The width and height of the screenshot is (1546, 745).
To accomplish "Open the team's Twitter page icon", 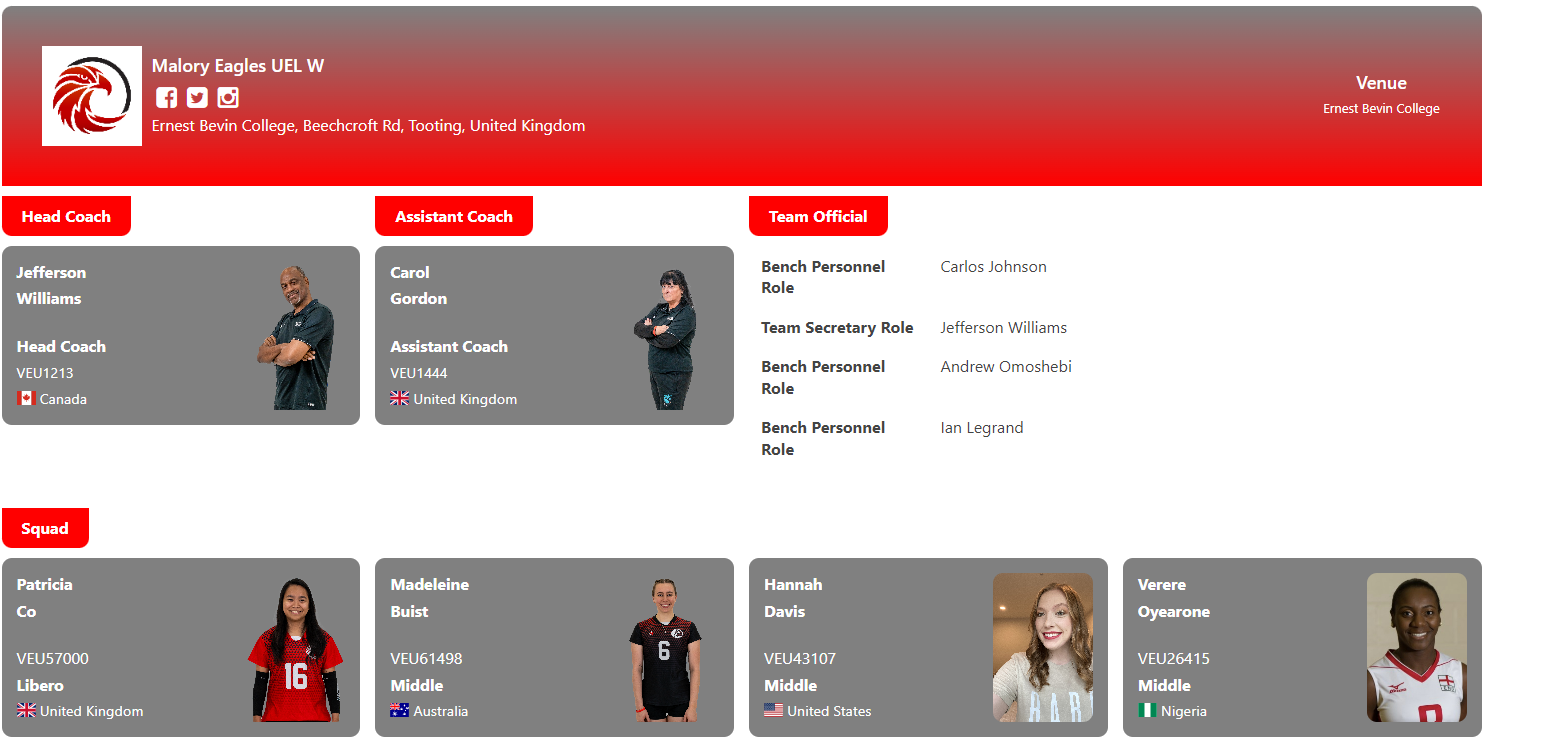I will [197, 97].
